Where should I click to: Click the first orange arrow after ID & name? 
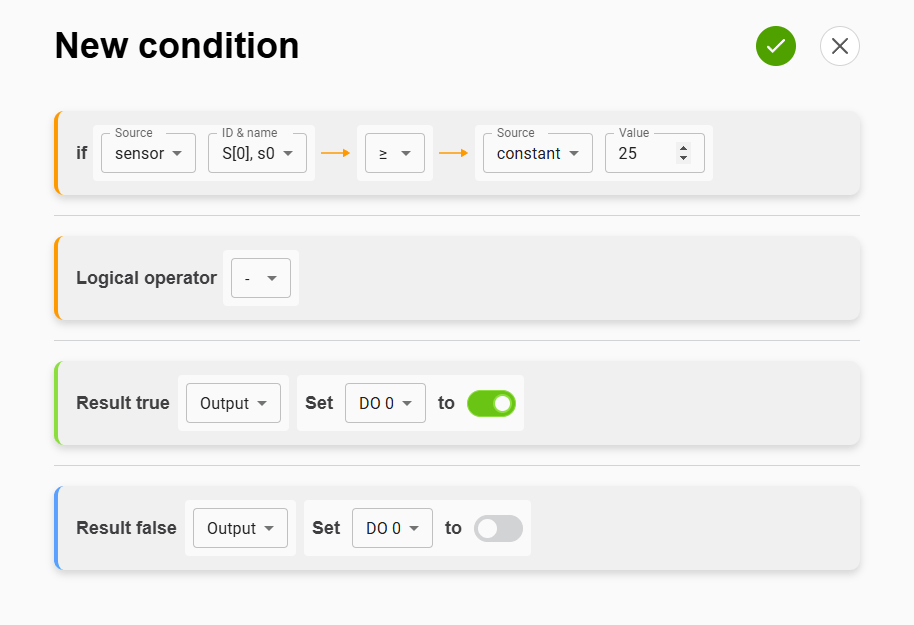(335, 153)
